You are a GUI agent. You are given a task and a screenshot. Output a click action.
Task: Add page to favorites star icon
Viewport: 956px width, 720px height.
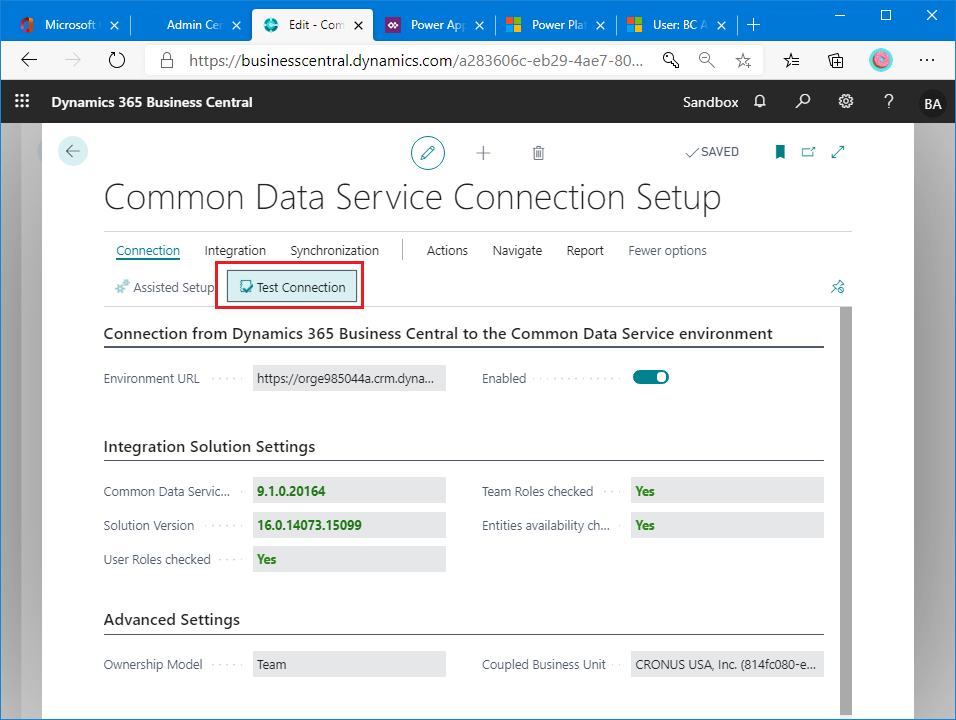click(743, 60)
